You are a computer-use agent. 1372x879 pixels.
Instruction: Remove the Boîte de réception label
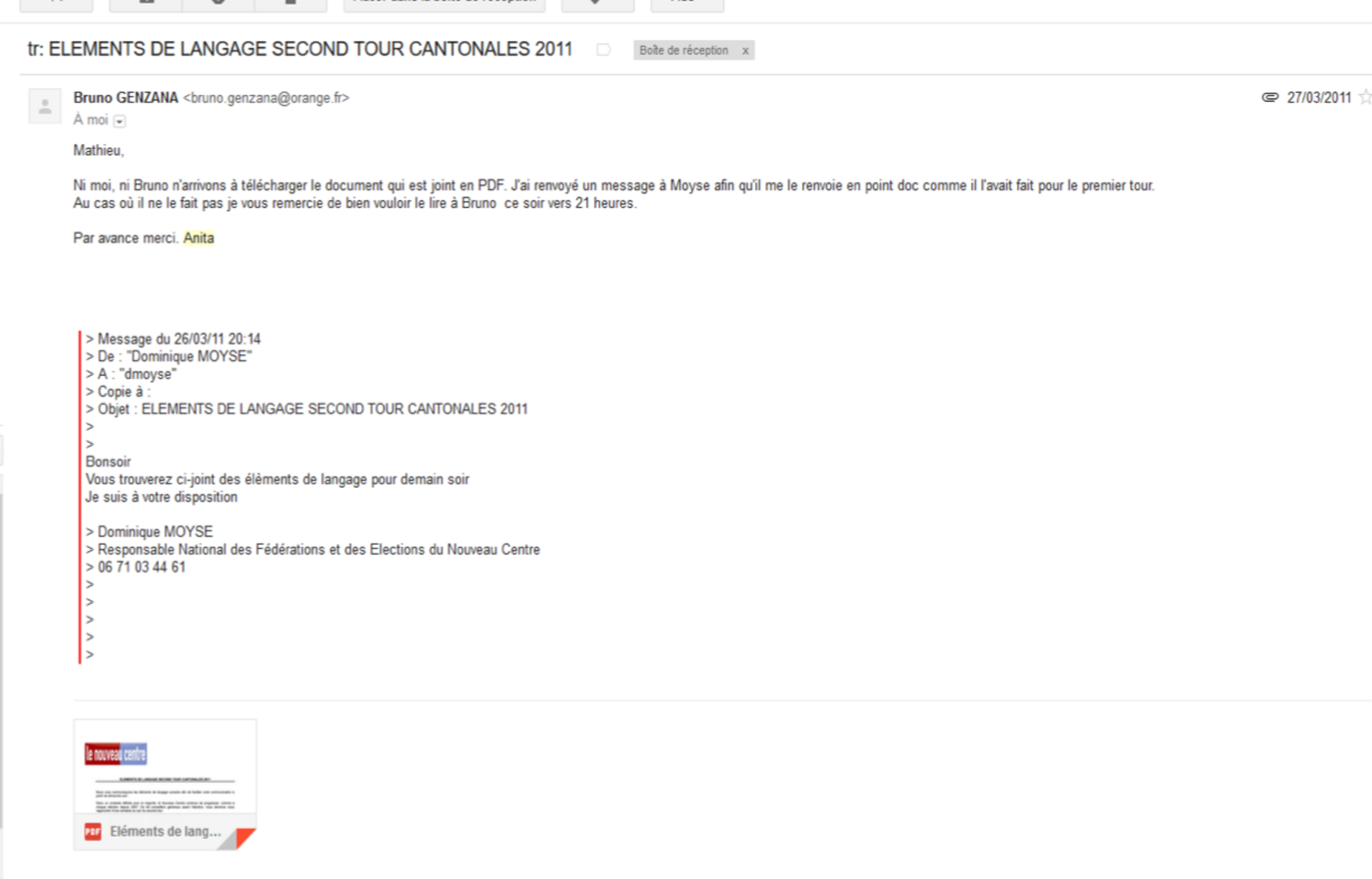(x=745, y=51)
